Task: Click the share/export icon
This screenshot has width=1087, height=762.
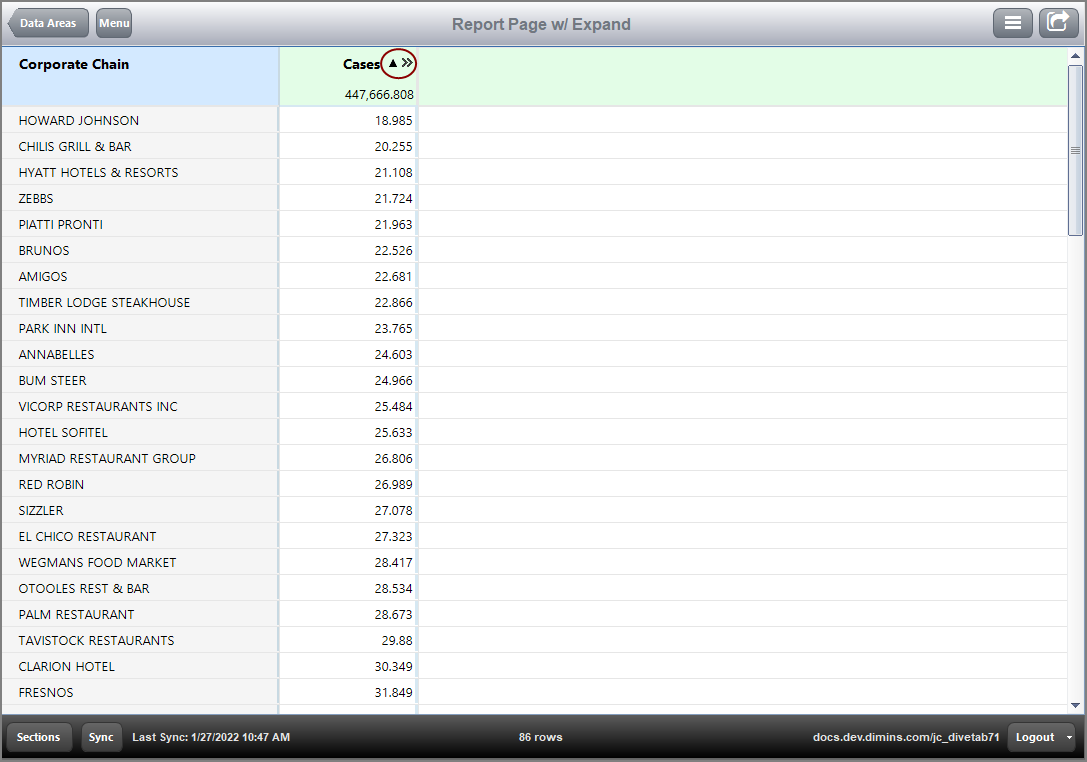Action: click(x=1058, y=22)
